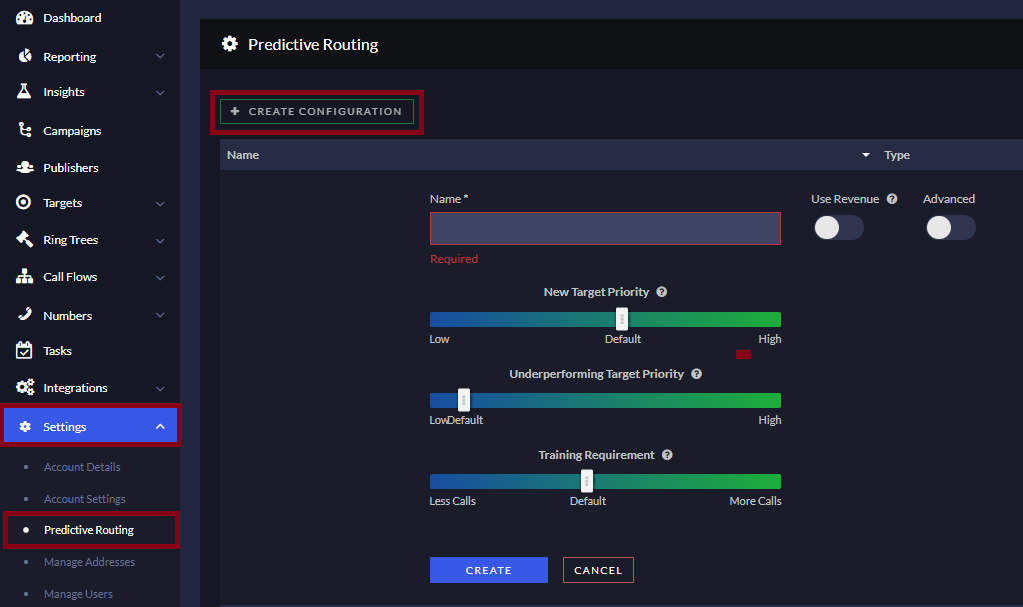
Task: Expand the Integrations menu chevron
Action: 160,388
